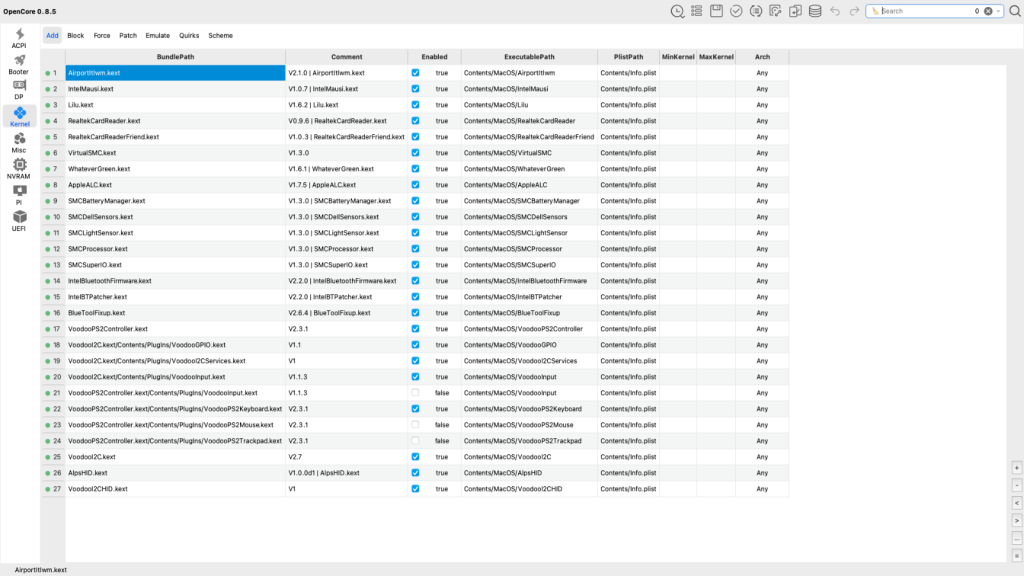The height and width of the screenshot is (576, 1024).
Task: Expand the search field history dropdown arrow
Action: [1001, 11]
